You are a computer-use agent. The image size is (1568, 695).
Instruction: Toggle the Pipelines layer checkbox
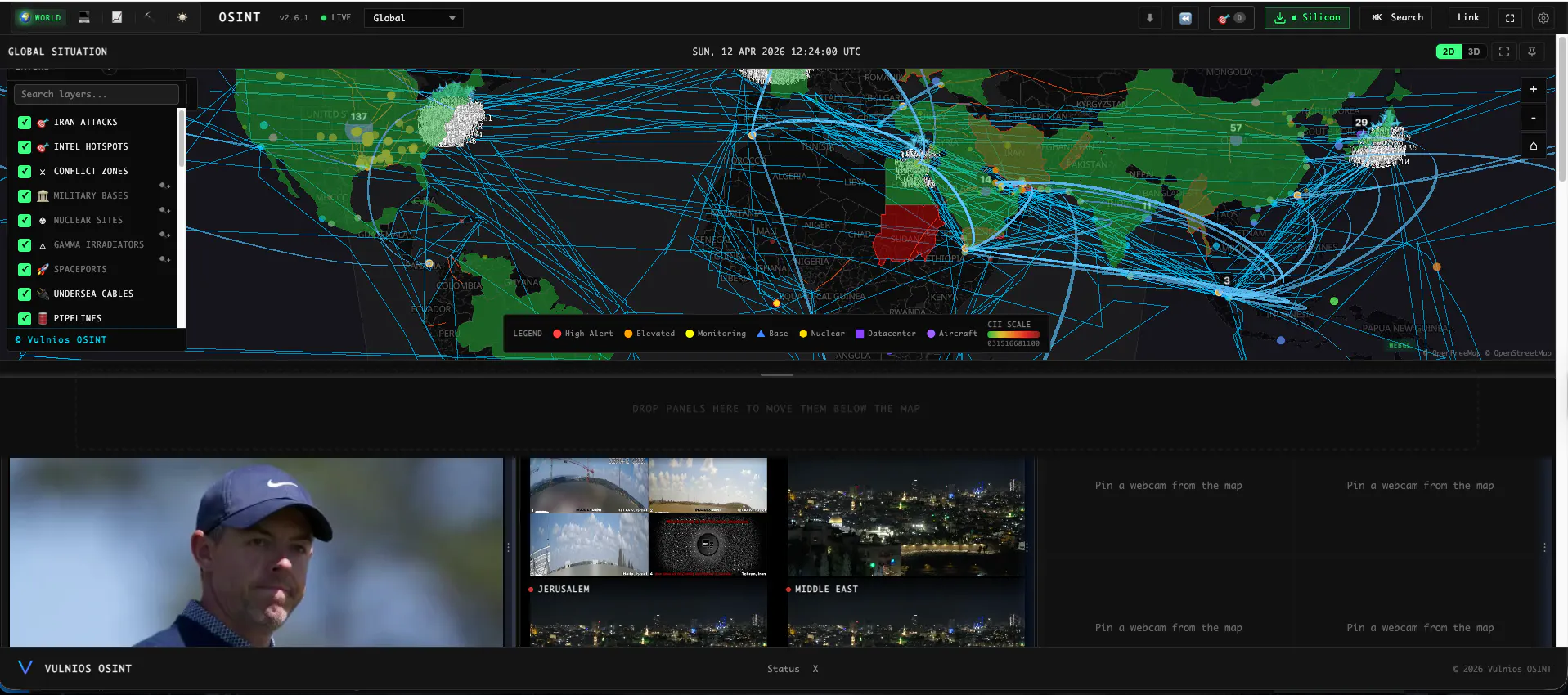point(25,319)
